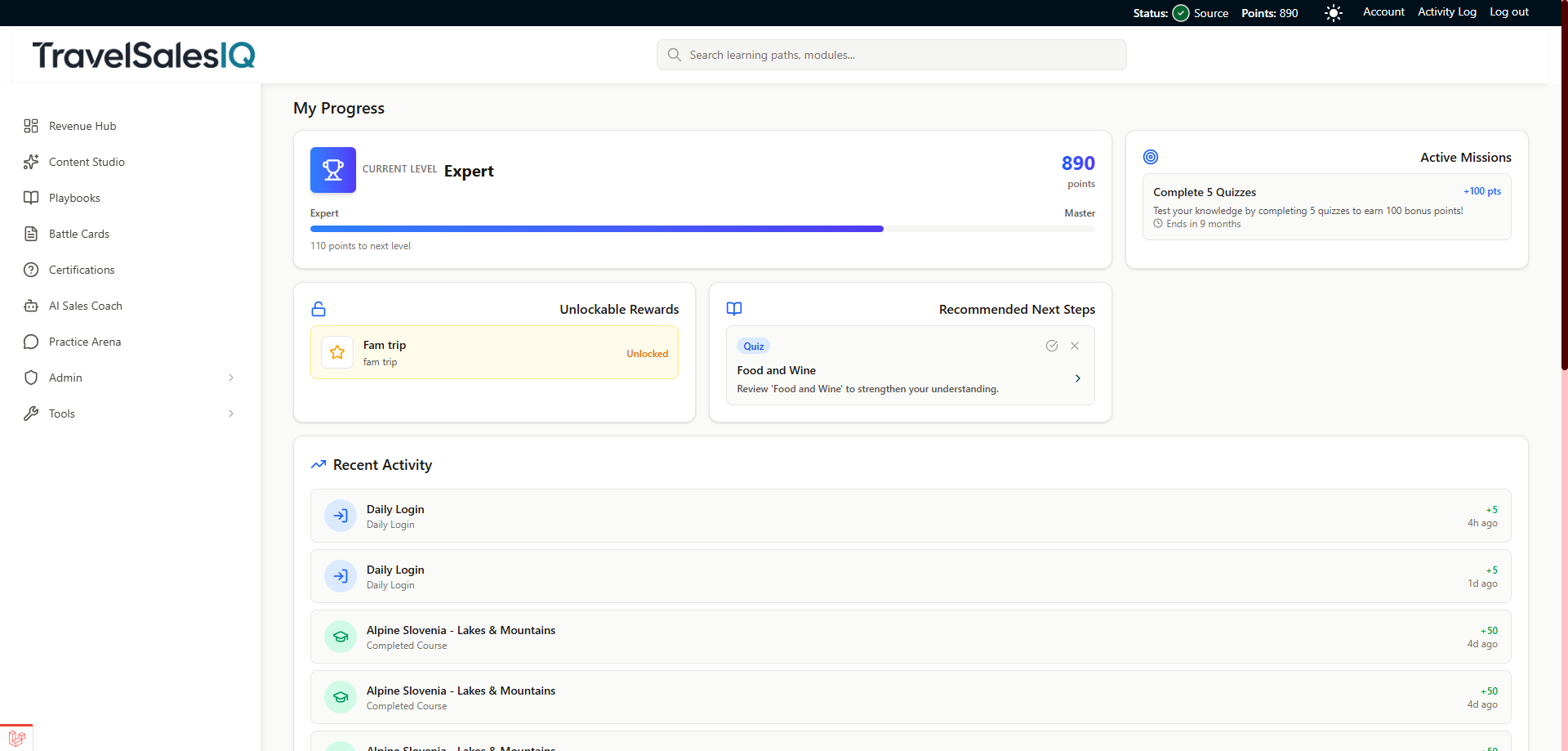Open the Certifications page
The image size is (1568, 751).
click(x=82, y=269)
